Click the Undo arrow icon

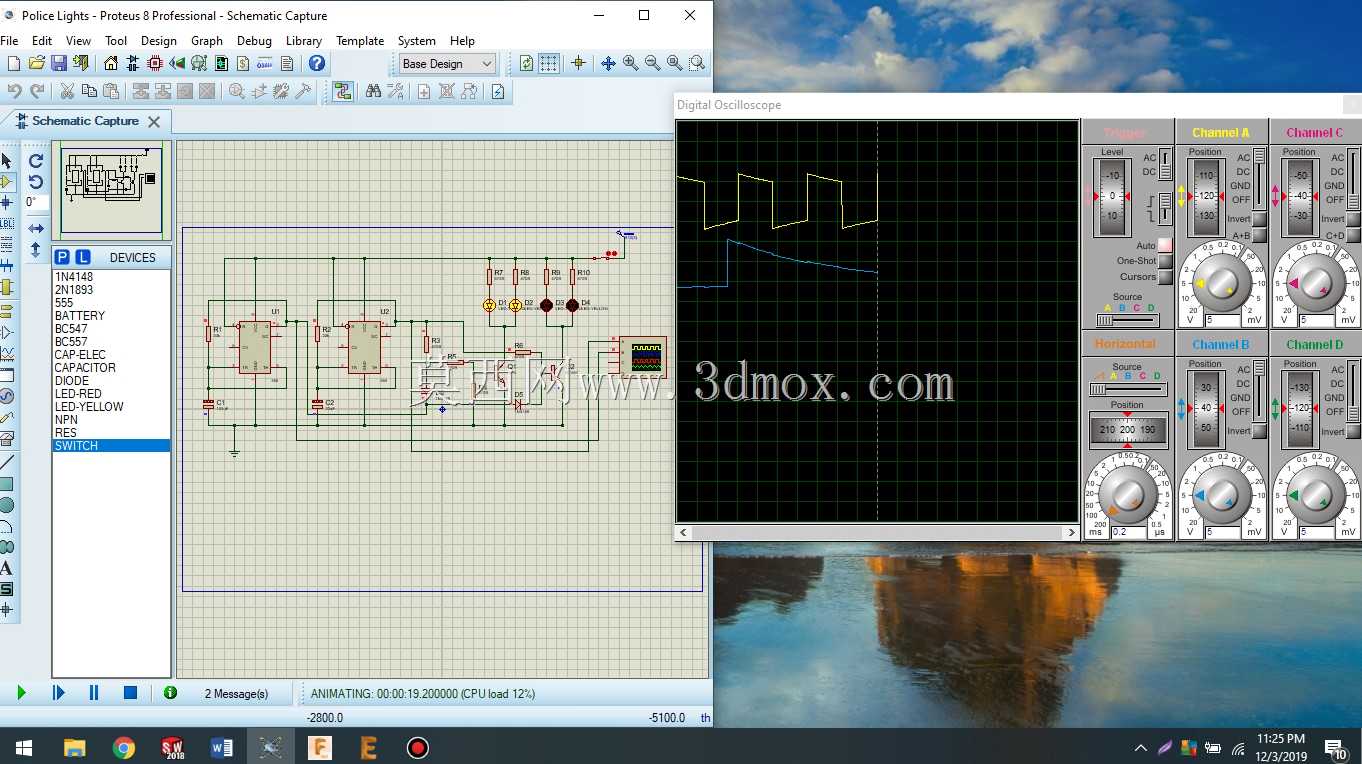[x=14, y=91]
